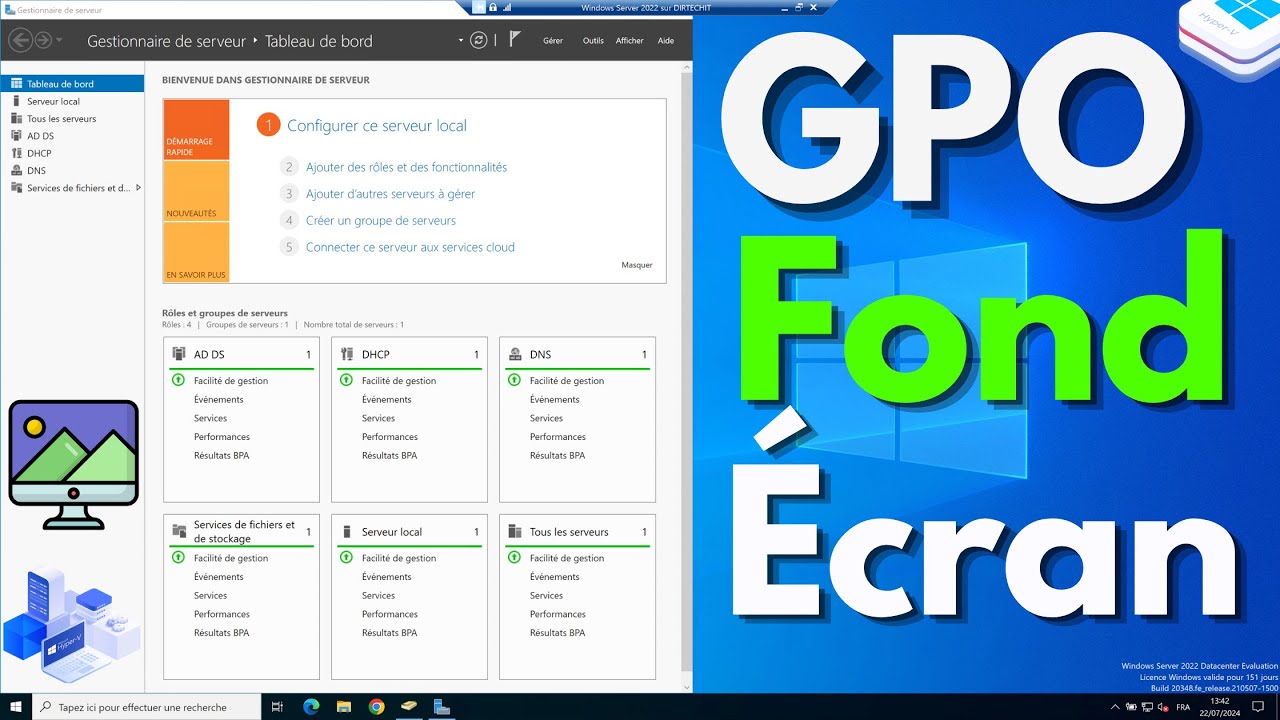
Task: Open Résultats BPA in Serveur local tile
Action: (389, 633)
